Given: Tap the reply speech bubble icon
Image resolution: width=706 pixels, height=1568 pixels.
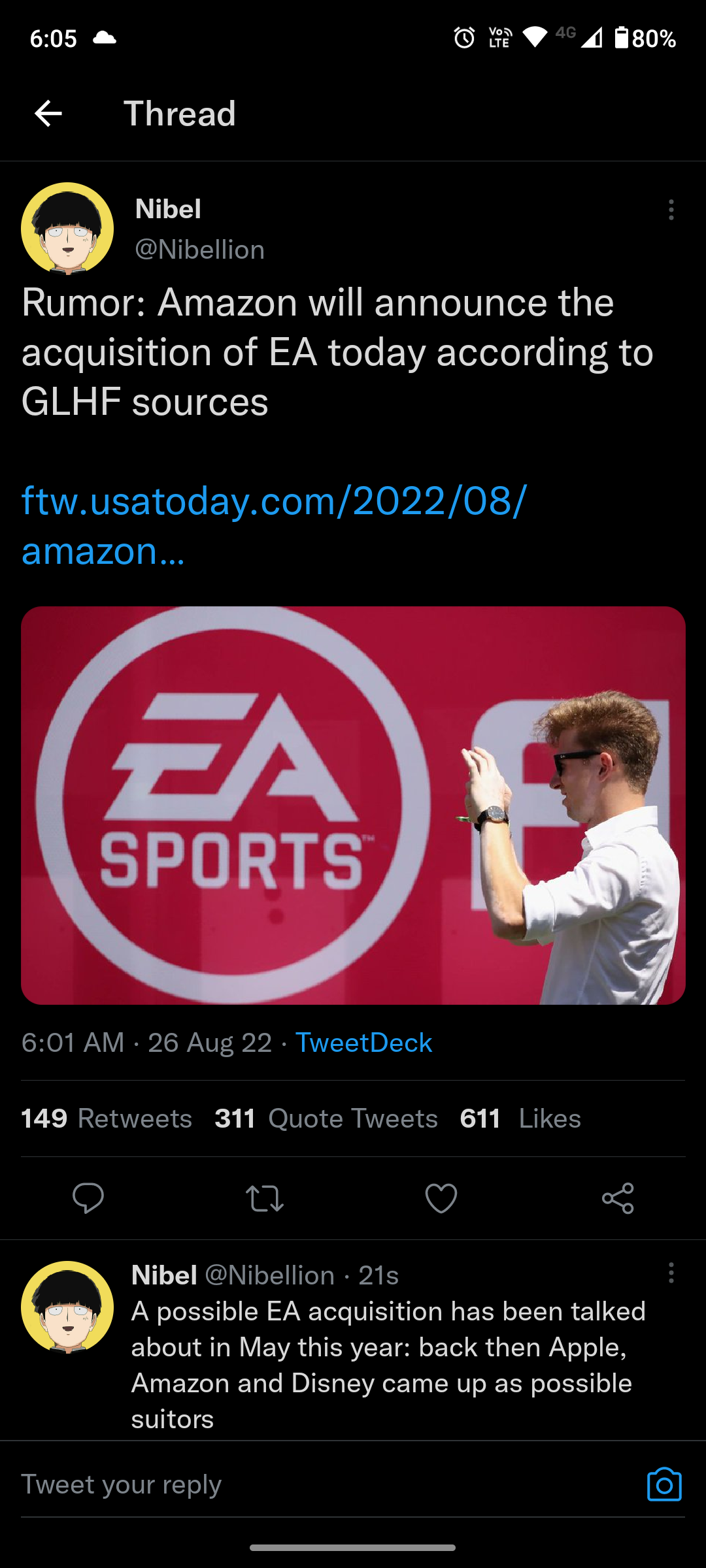Looking at the screenshot, I should click(x=88, y=1198).
